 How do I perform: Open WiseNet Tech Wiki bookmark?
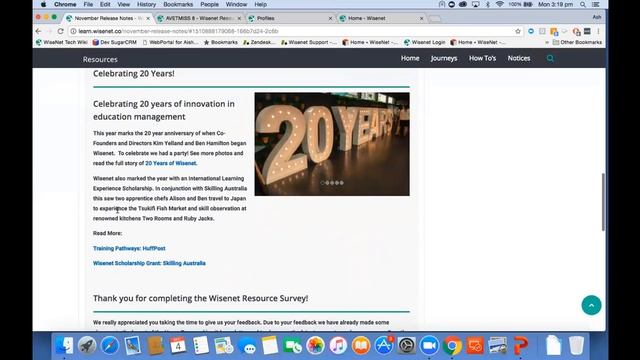[x=61, y=42]
